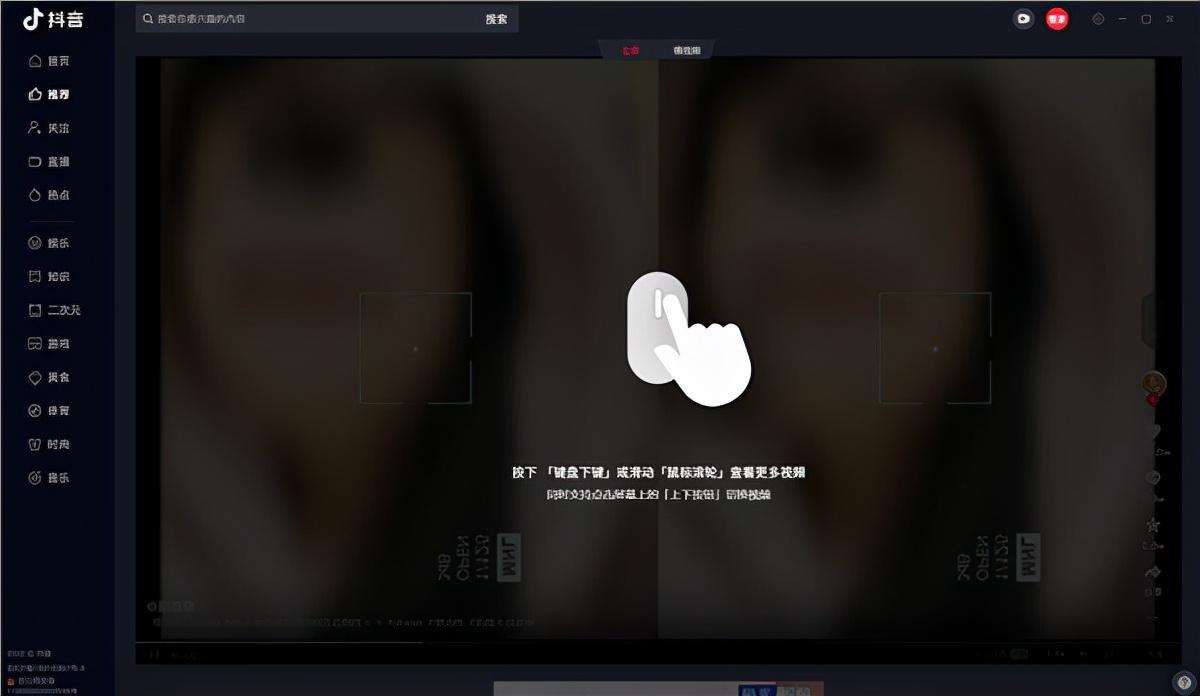The width and height of the screenshot is (1200, 696).
Task: Click the Douyin logo at top left
Action: point(53,19)
